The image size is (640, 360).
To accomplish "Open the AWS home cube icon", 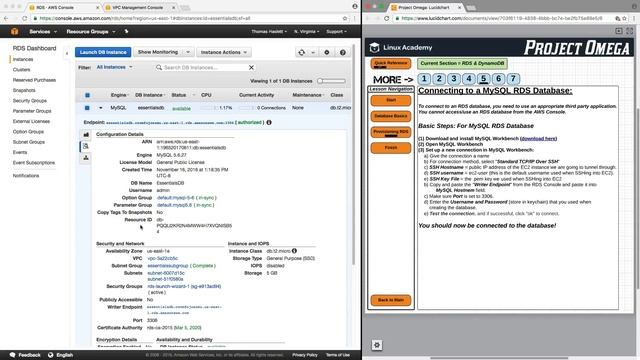I will [15, 31].
